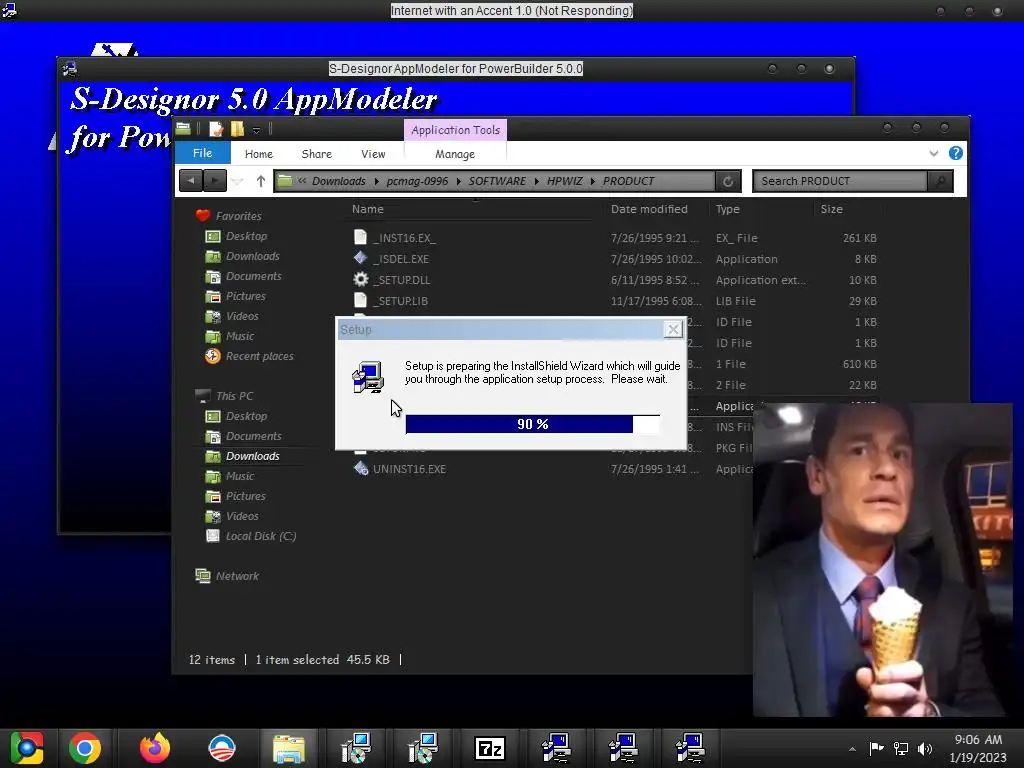The image size is (1024, 768).
Task: Open Pictures under Favorites
Action: click(246, 296)
